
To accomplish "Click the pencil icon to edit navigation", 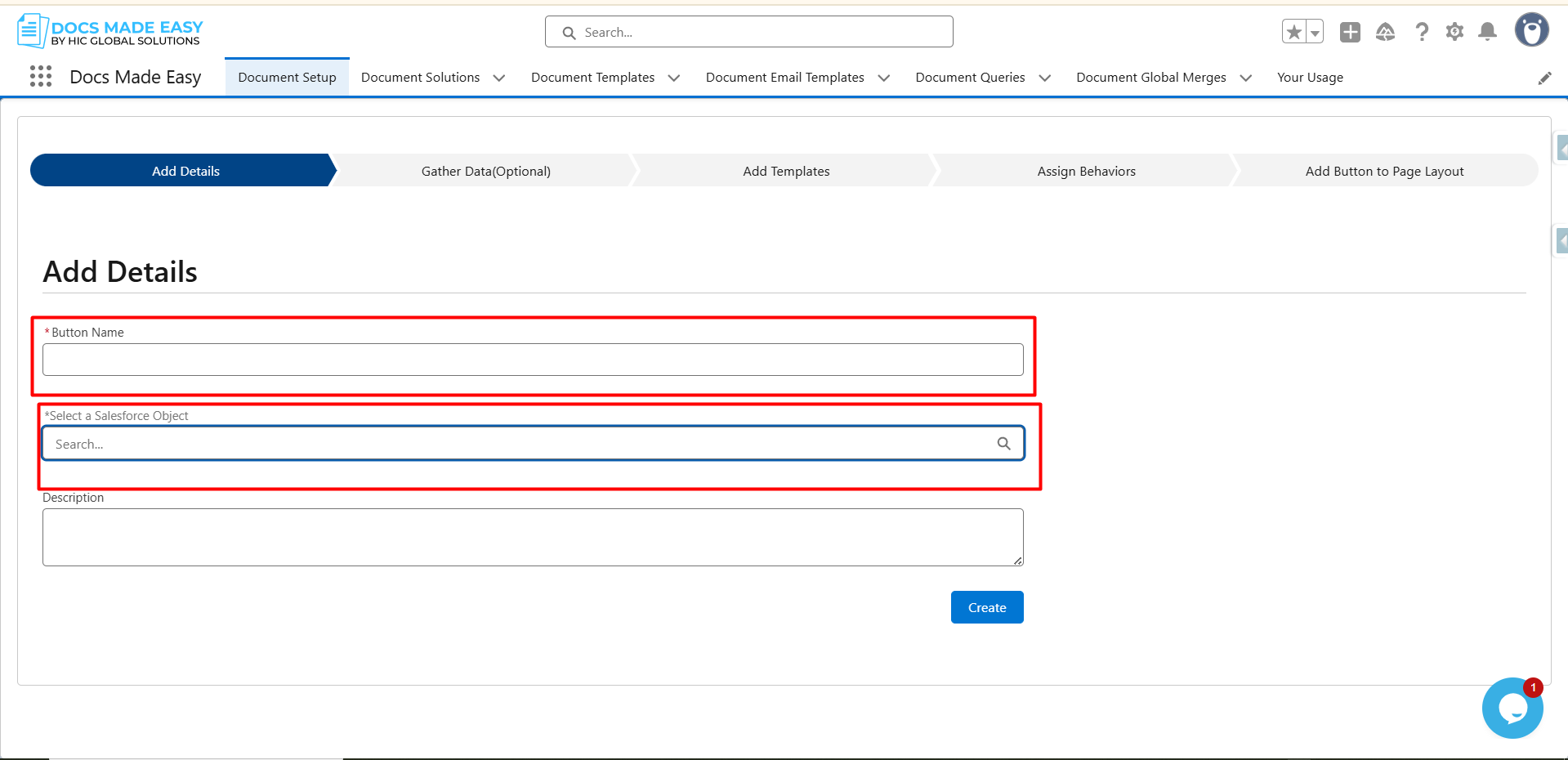I will pyautogui.click(x=1544, y=78).
